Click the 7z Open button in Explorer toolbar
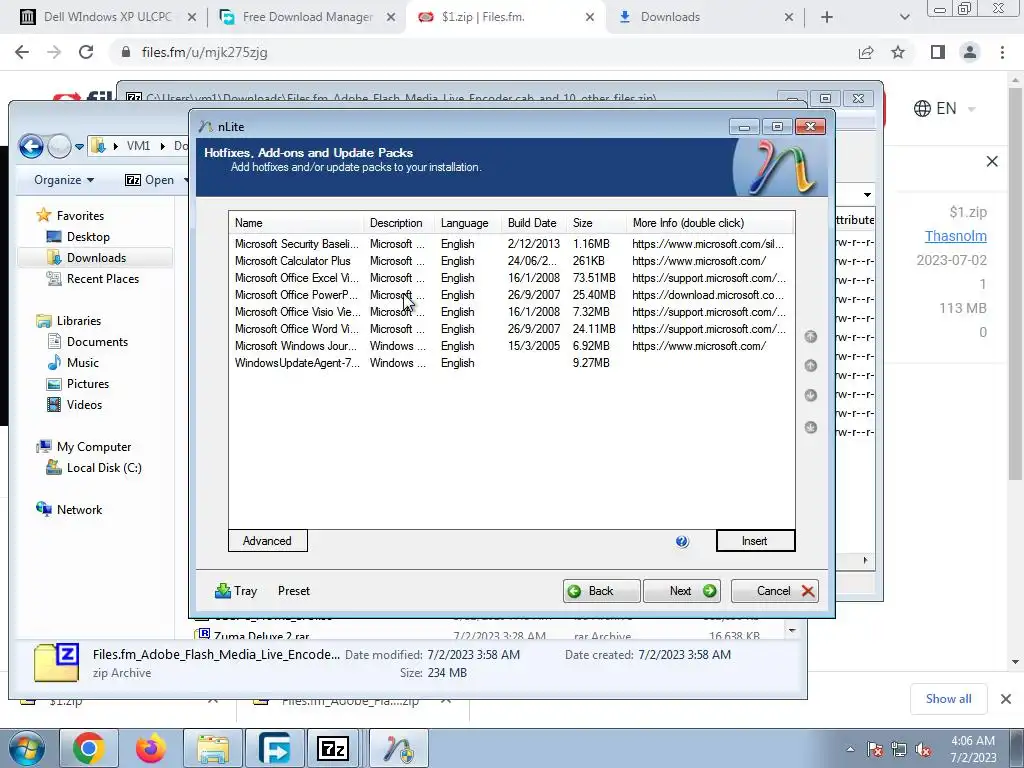 (150, 180)
